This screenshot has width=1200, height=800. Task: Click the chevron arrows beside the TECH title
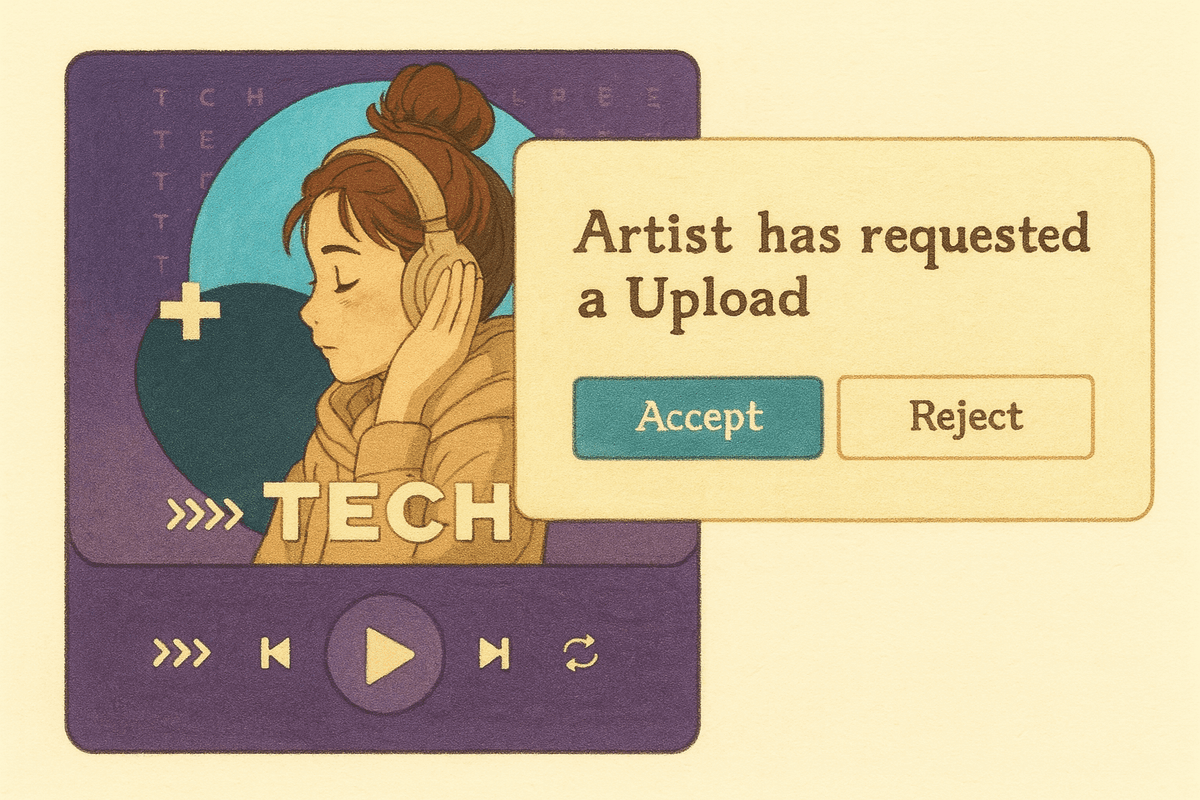click(x=205, y=515)
